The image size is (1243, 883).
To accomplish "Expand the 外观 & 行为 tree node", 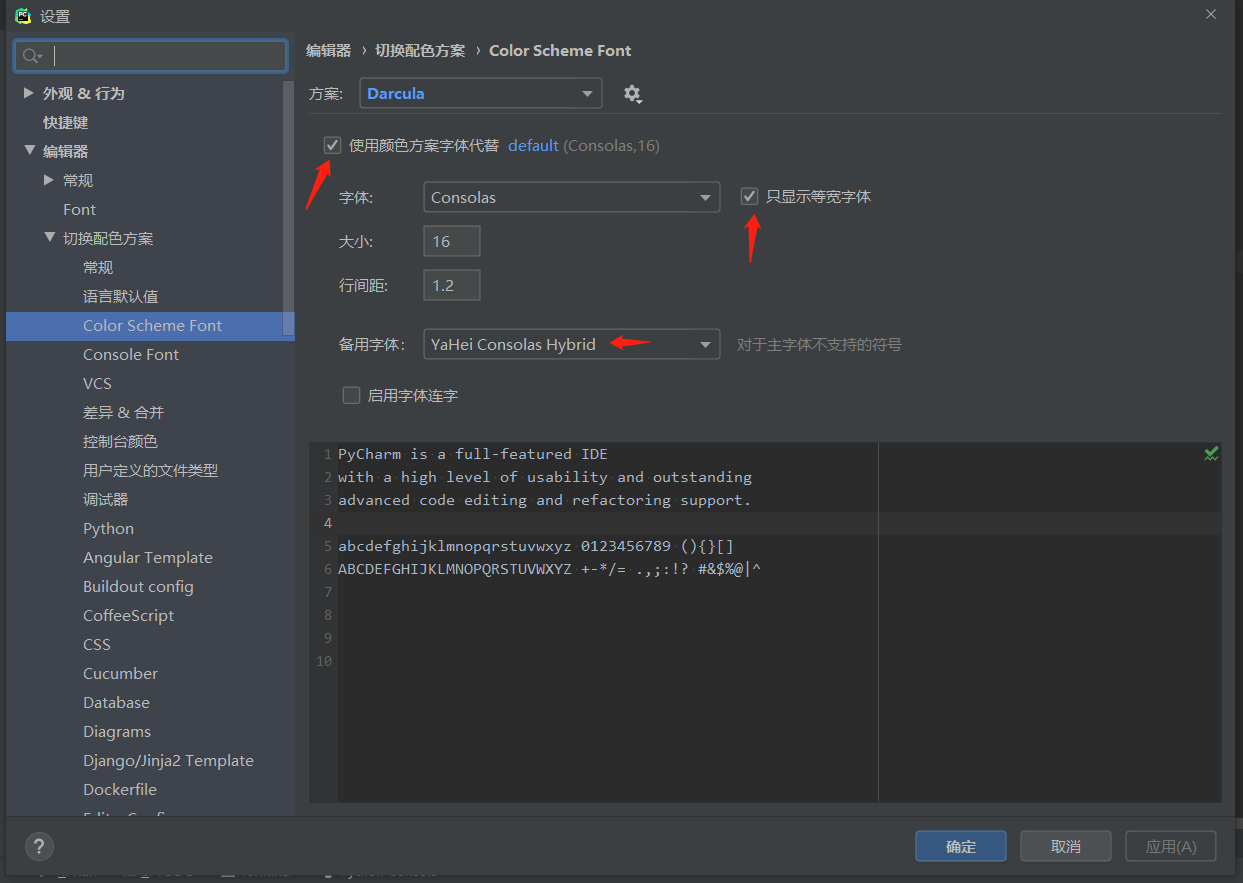I will [28, 93].
